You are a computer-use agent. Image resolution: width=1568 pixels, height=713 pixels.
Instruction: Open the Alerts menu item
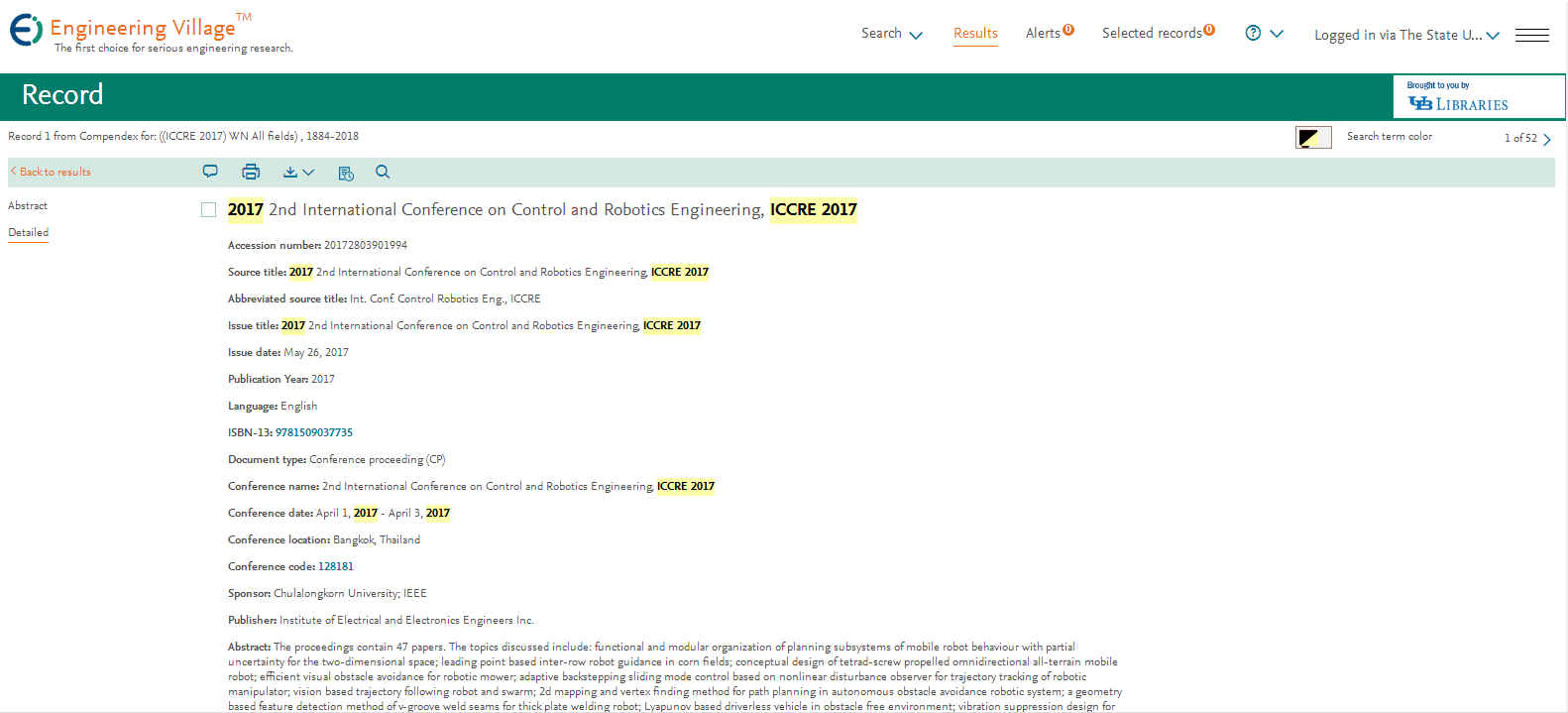pos(1043,34)
